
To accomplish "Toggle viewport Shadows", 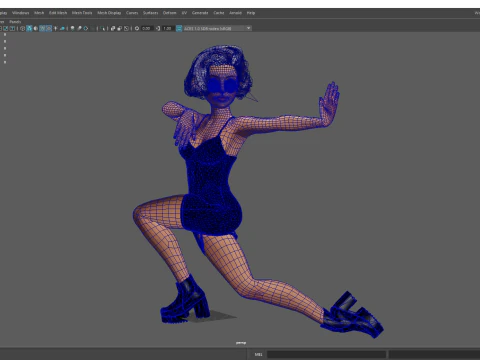I will 62,28.
